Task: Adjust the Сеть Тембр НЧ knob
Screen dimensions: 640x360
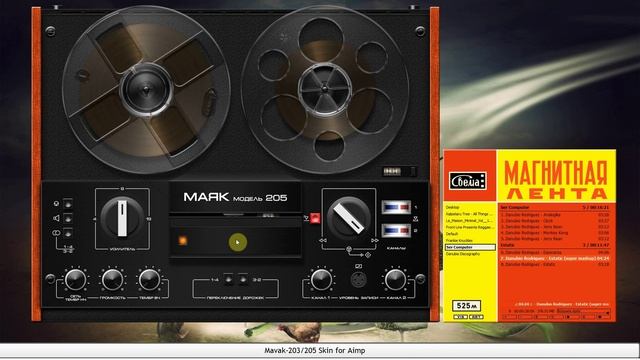Action: (x=76, y=280)
